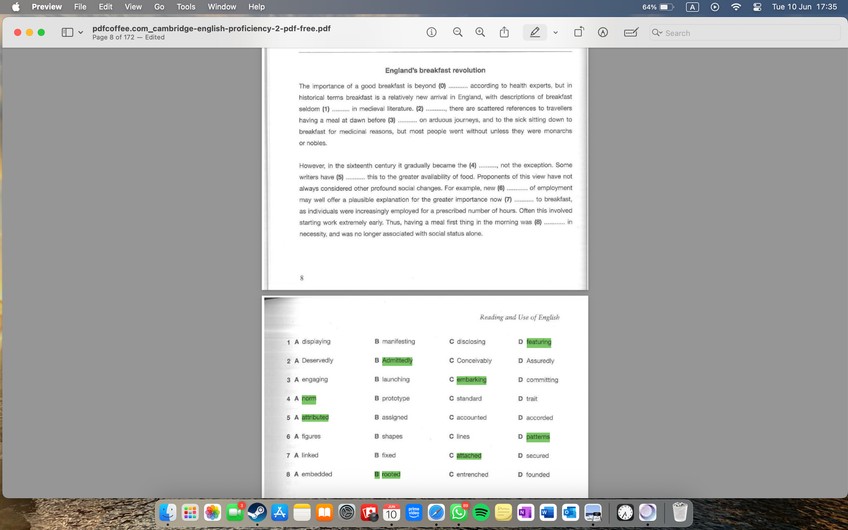Open highlight color dropdown arrow

click(555, 32)
